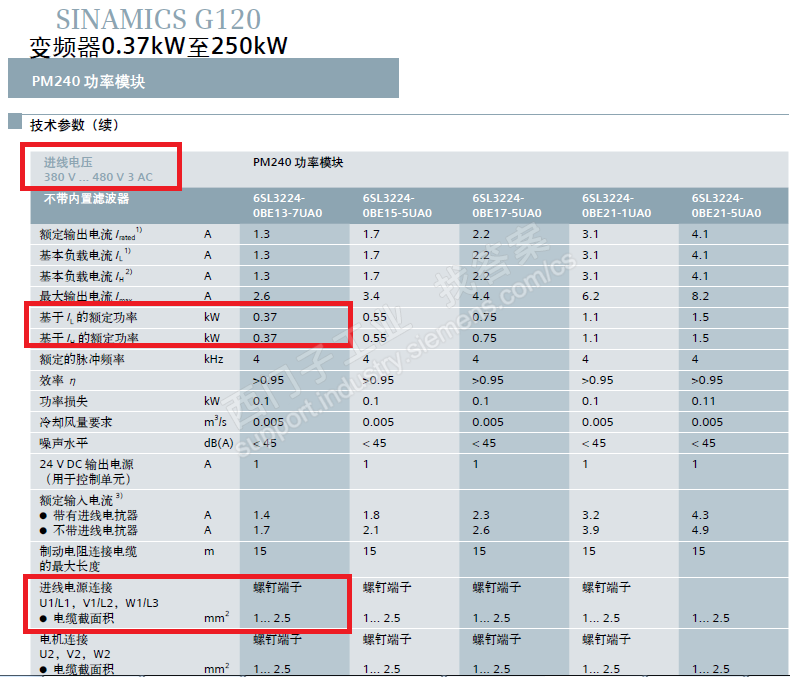Select the 最大输出电流 row label
The width and height of the screenshot is (790, 677).
(x=86, y=296)
